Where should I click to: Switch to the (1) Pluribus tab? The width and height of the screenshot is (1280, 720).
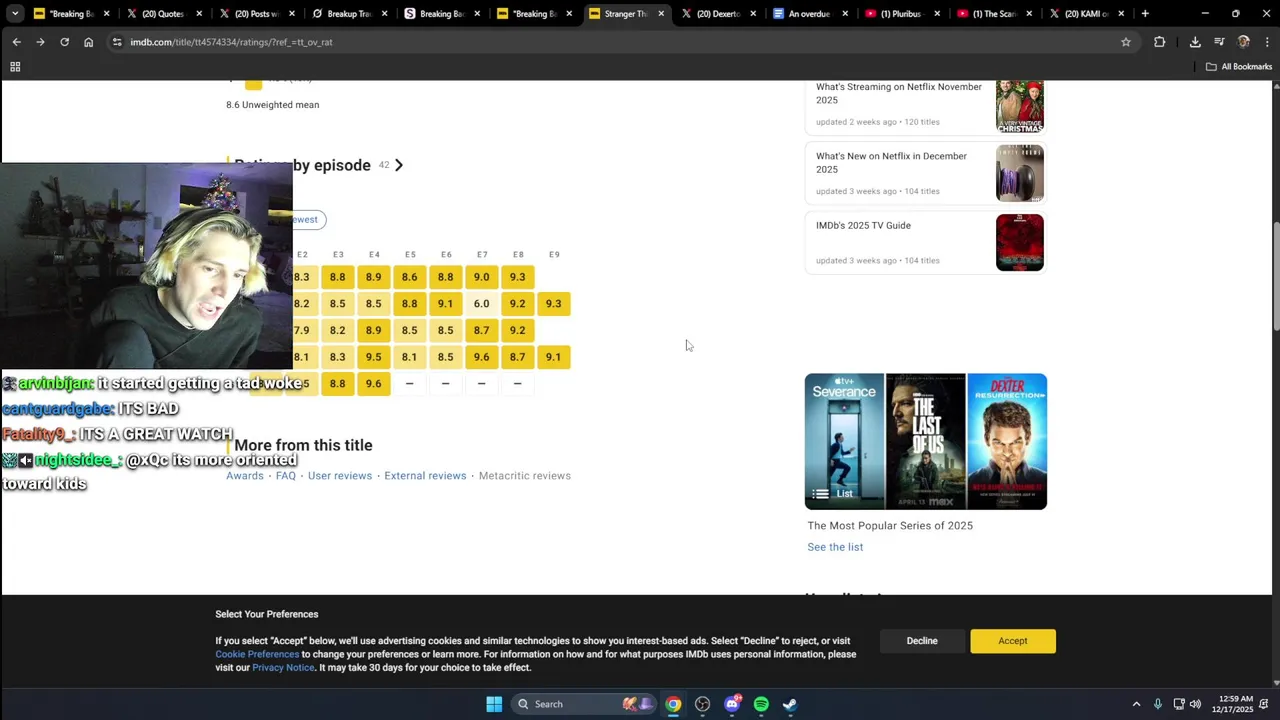tap(902, 14)
